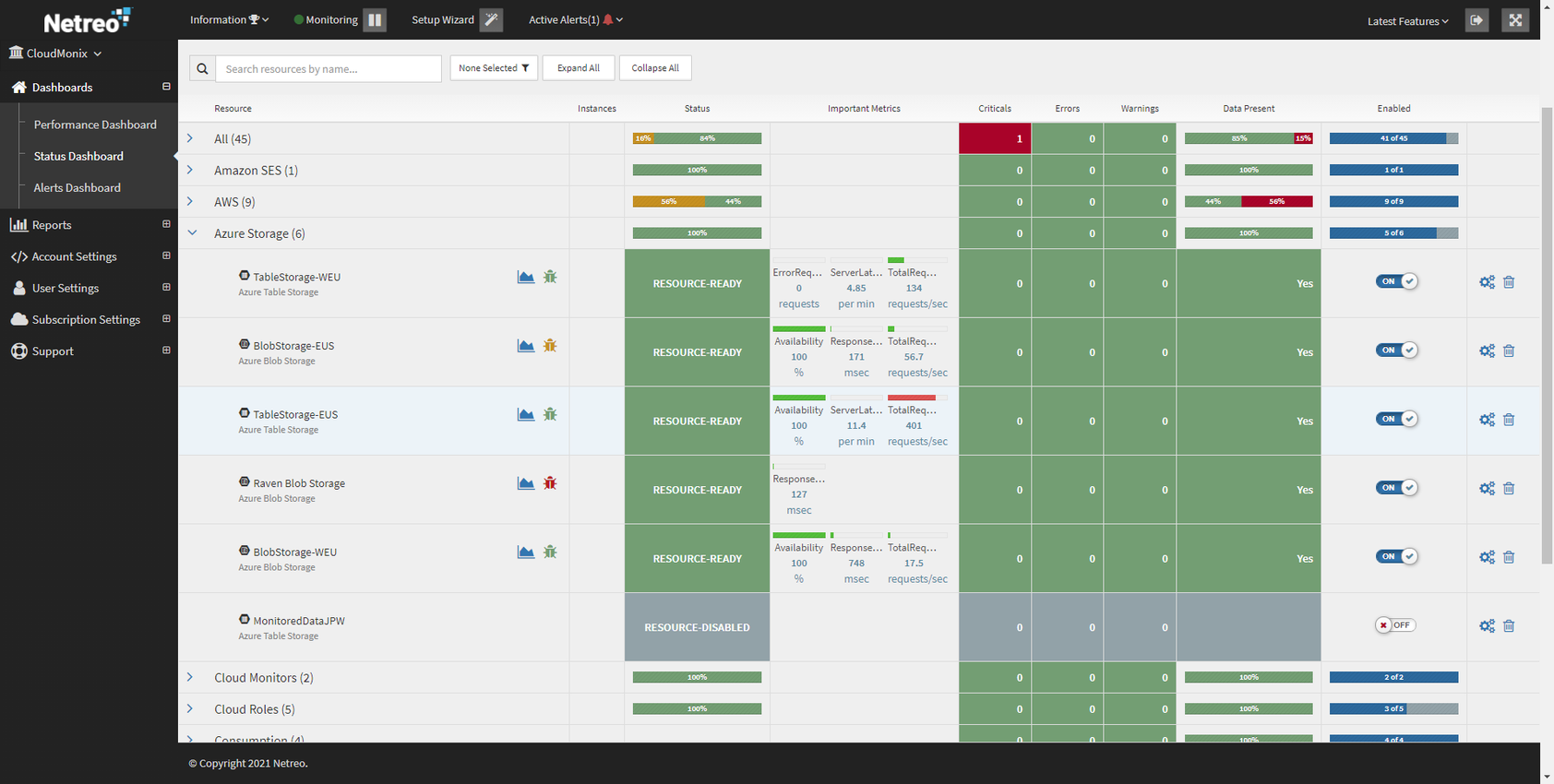Open MonitoredDataJPW resource link
1554x784 pixels.
coord(299,621)
